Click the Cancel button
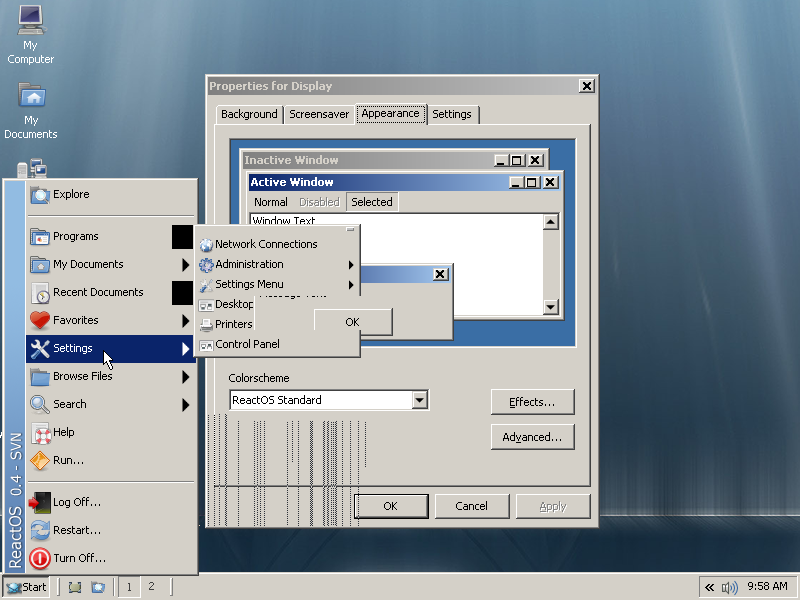Viewport: 800px width, 600px height. (471, 506)
